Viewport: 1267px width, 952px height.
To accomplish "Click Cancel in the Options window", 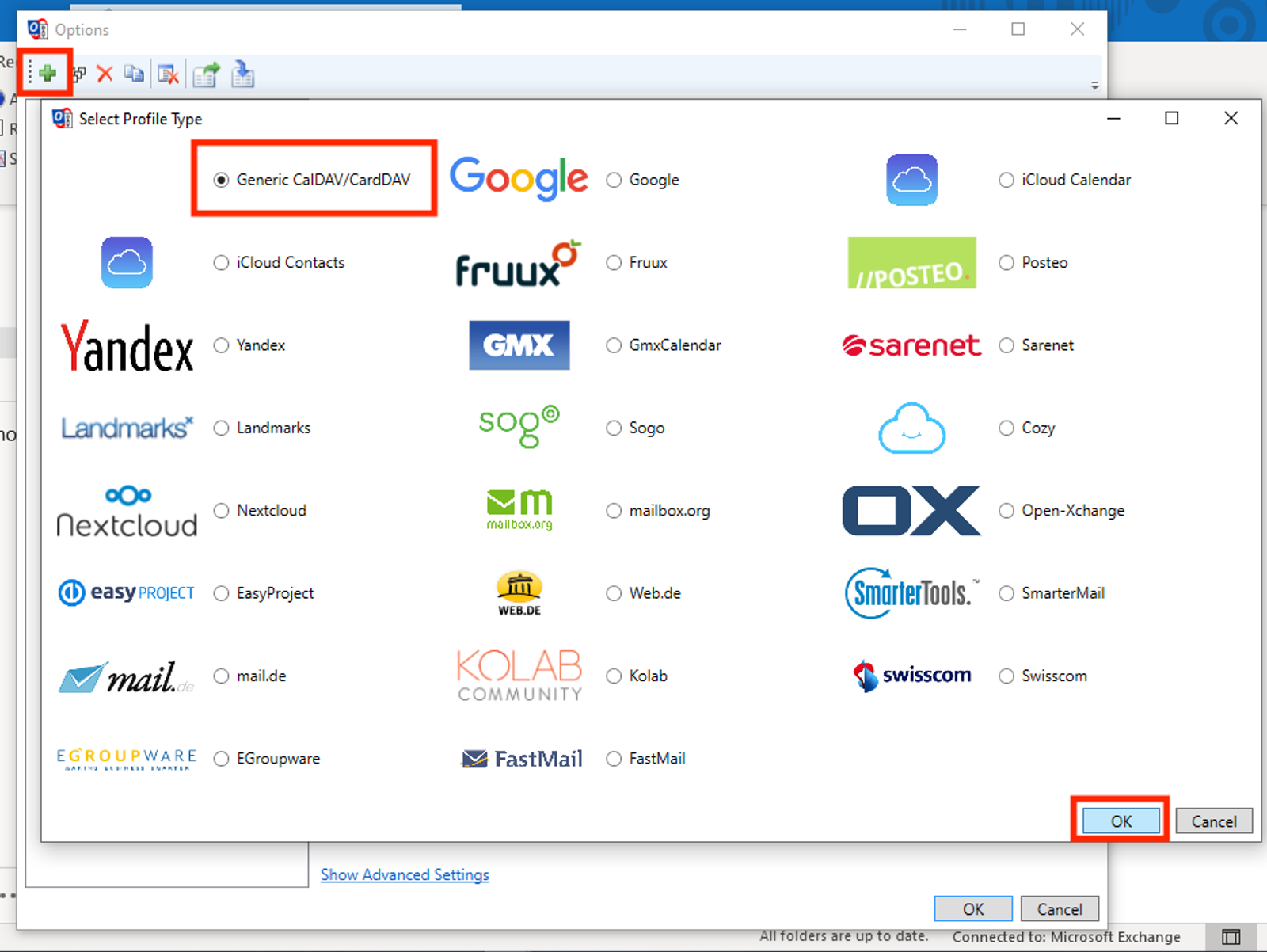I will [x=1060, y=909].
